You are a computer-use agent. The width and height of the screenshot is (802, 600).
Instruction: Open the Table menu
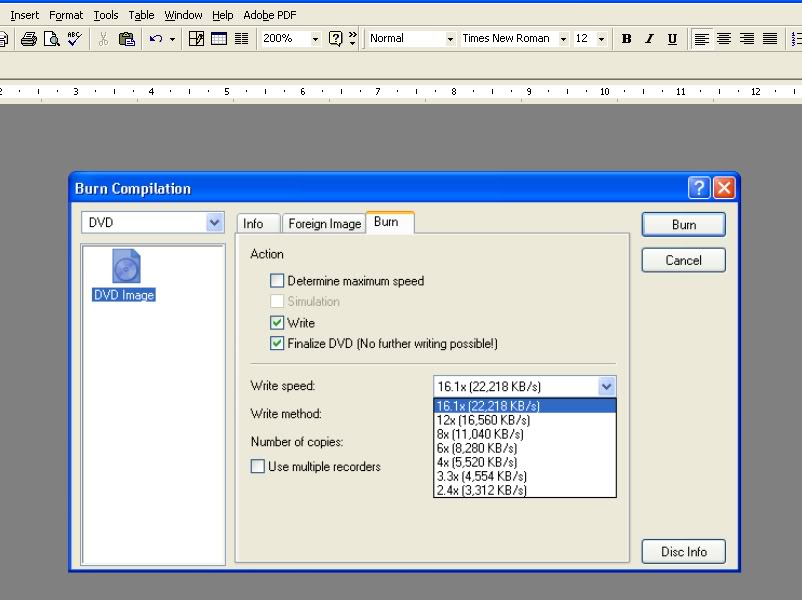point(141,15)
